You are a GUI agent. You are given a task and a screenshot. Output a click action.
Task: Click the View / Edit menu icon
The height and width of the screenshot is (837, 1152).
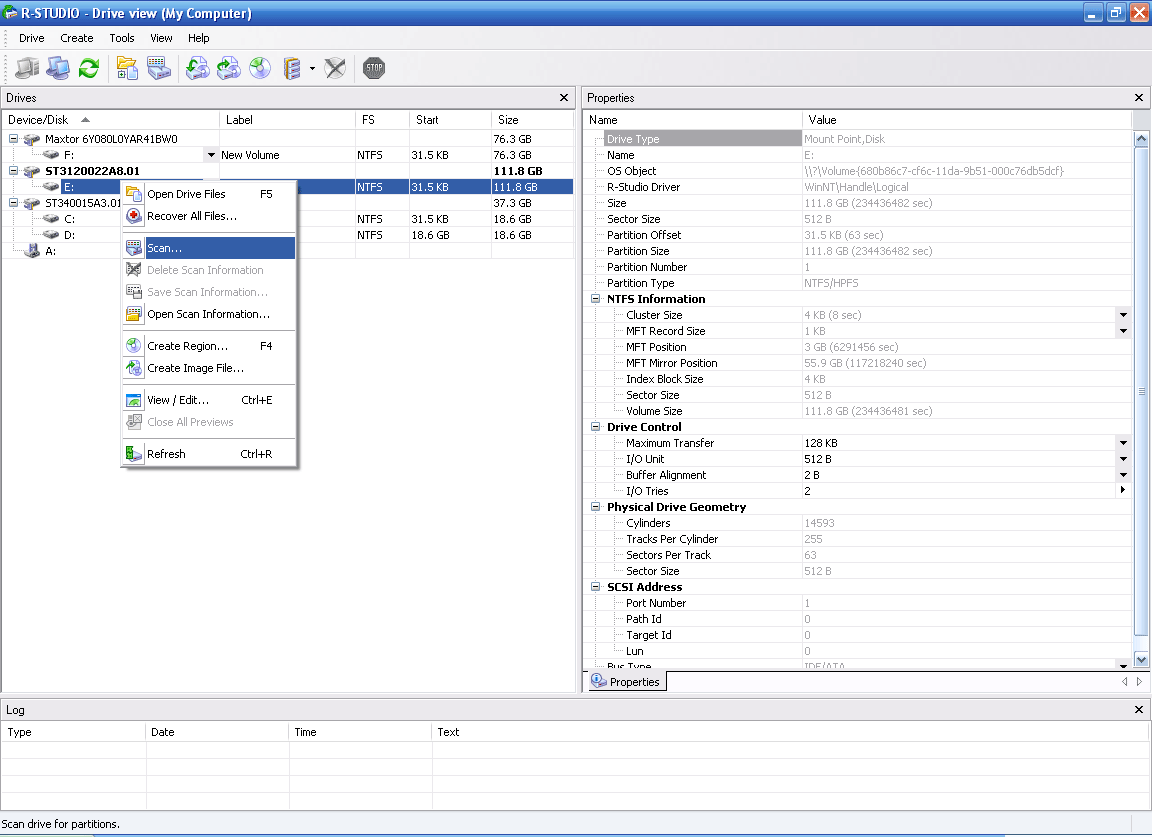pos(134,400)
